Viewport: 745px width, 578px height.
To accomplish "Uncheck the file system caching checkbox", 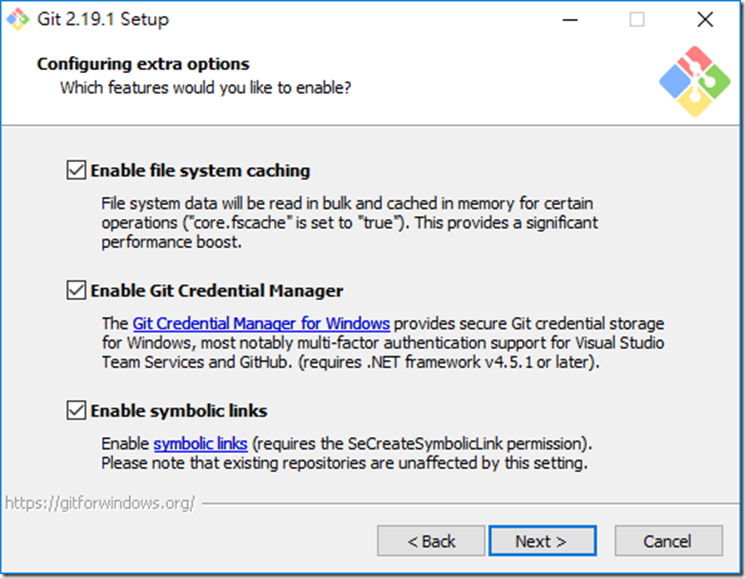I will coord(76,170).
